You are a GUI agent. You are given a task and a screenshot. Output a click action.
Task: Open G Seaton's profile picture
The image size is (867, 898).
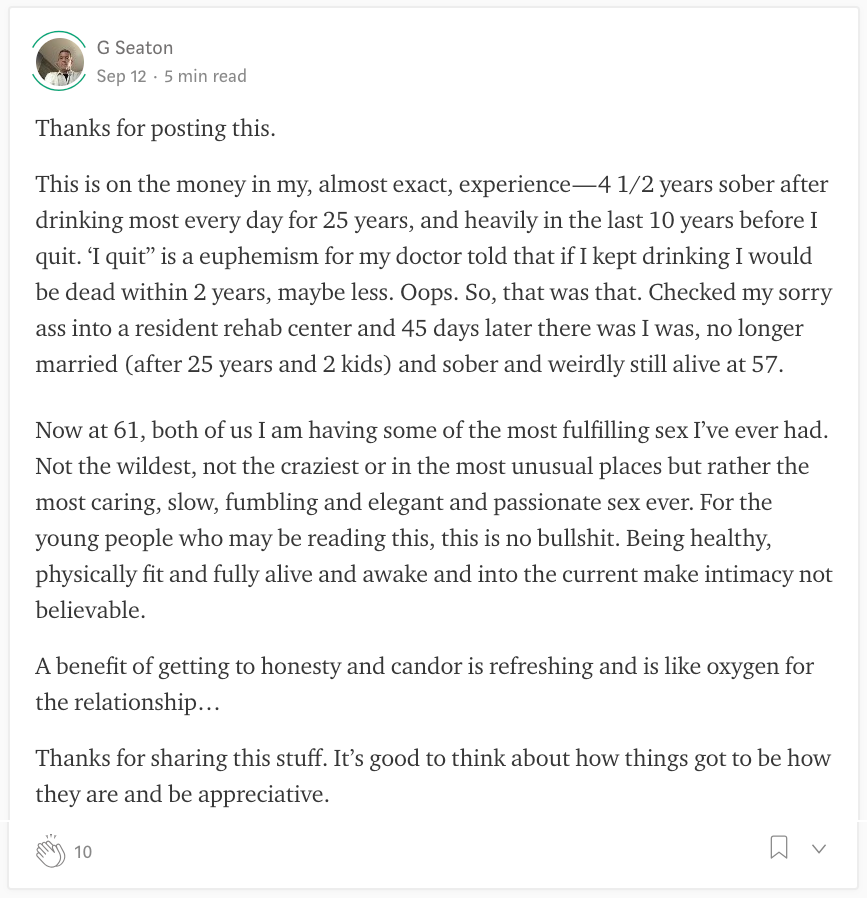[x=60, y=61]
